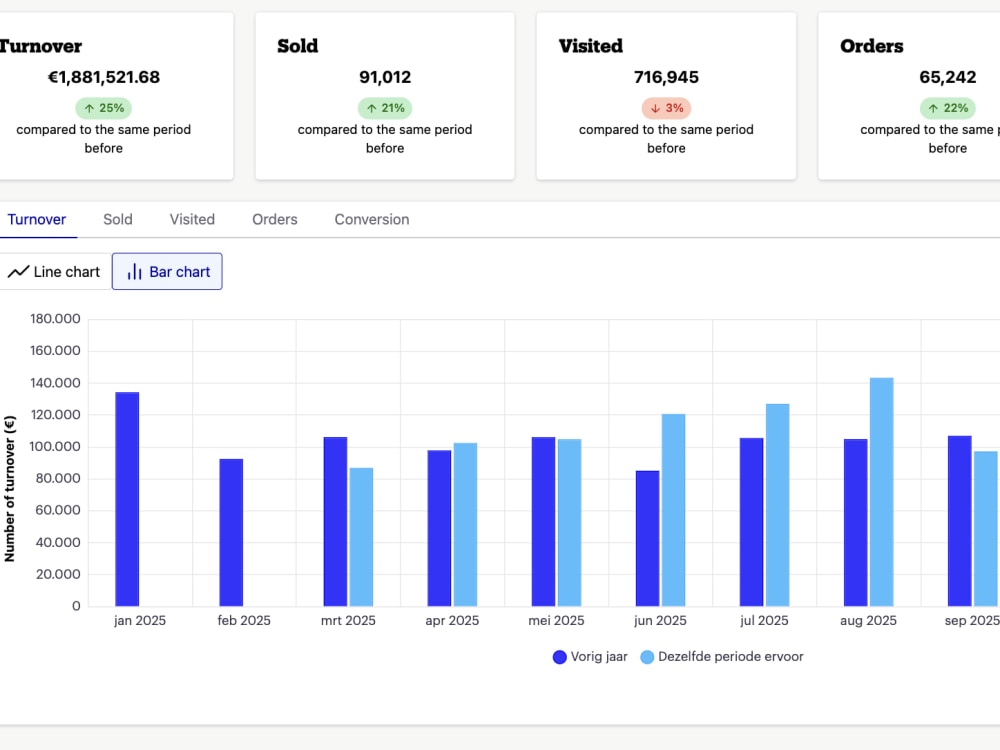Click the sep 2025 dark blue bar
This screenshot has height=750, width=1000.
960,521
